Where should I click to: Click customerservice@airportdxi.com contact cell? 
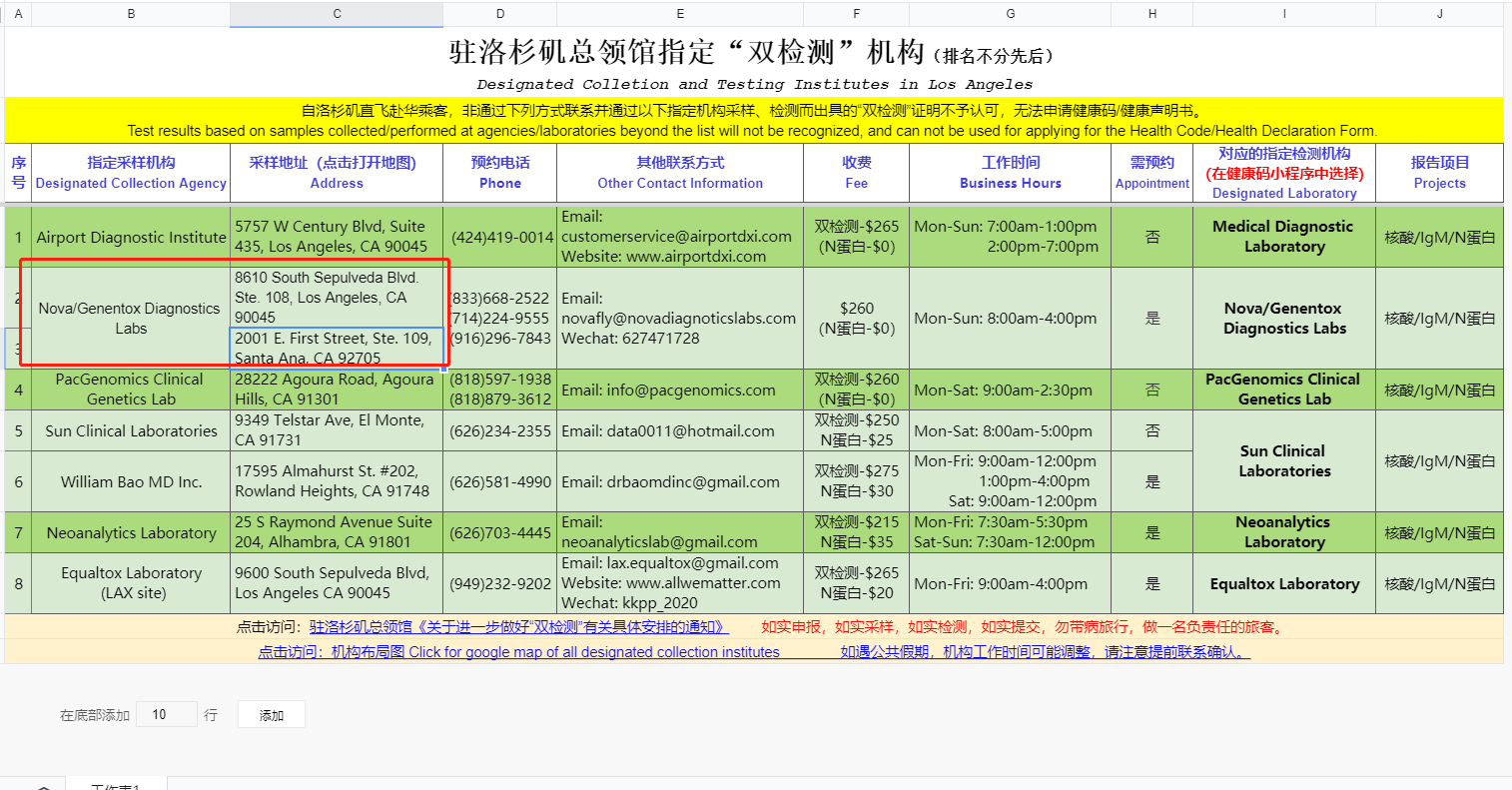click(x=680, y=237)
